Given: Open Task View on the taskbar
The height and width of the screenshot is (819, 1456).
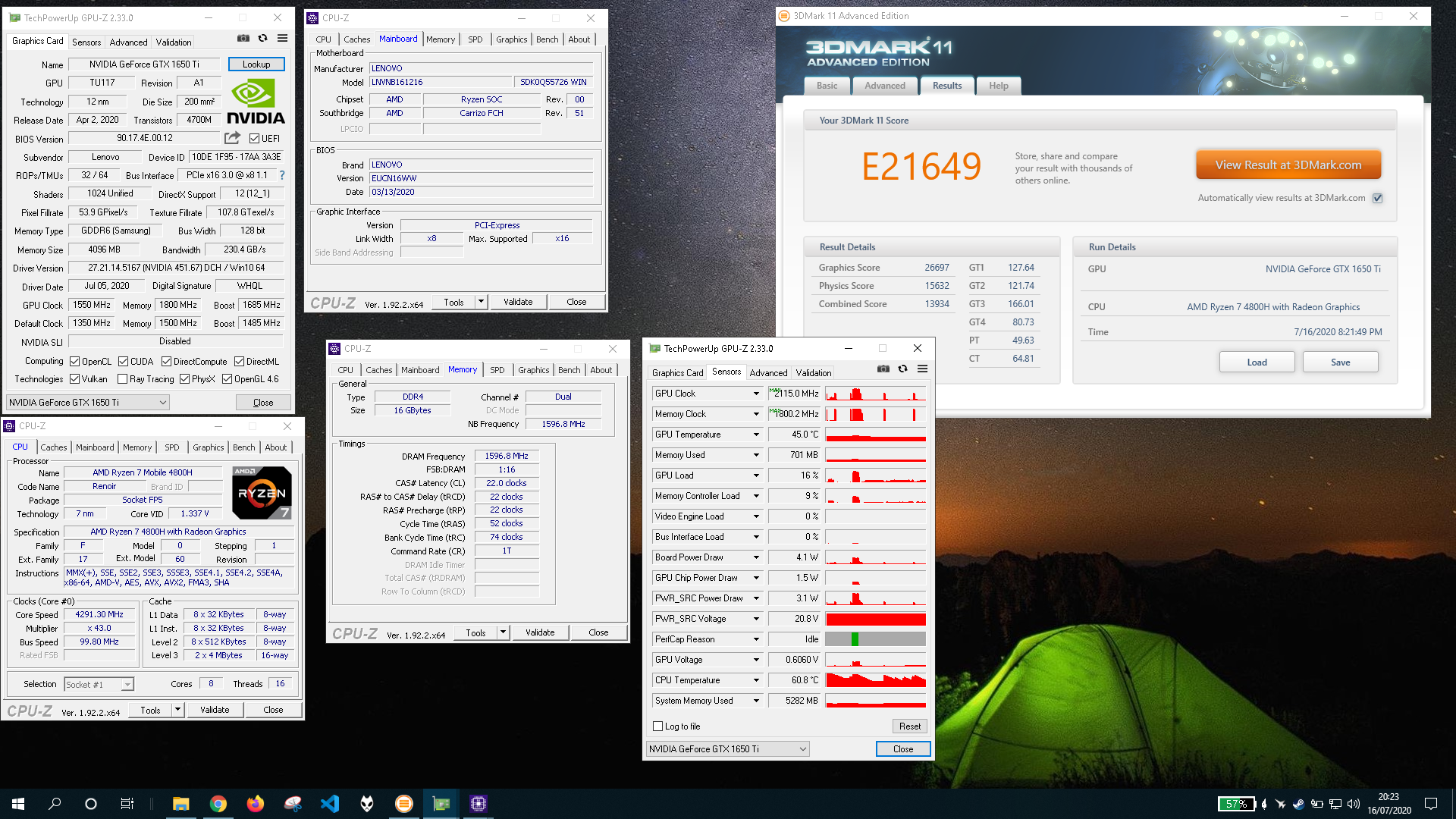Looking at the screenshot, I should [127, 804].
